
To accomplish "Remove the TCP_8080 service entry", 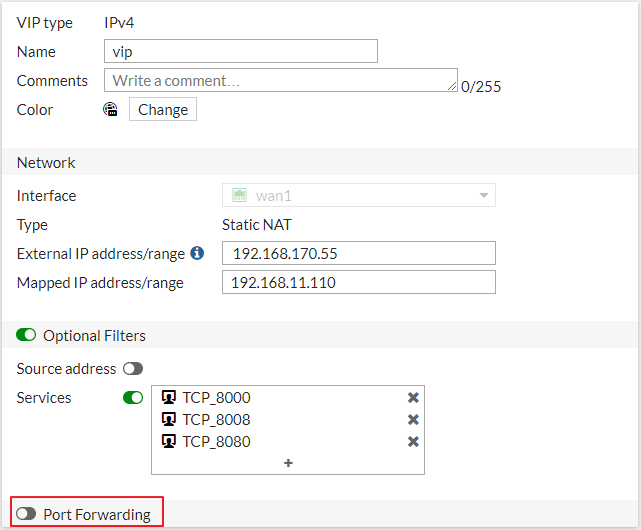I will (x=413, y=442).
